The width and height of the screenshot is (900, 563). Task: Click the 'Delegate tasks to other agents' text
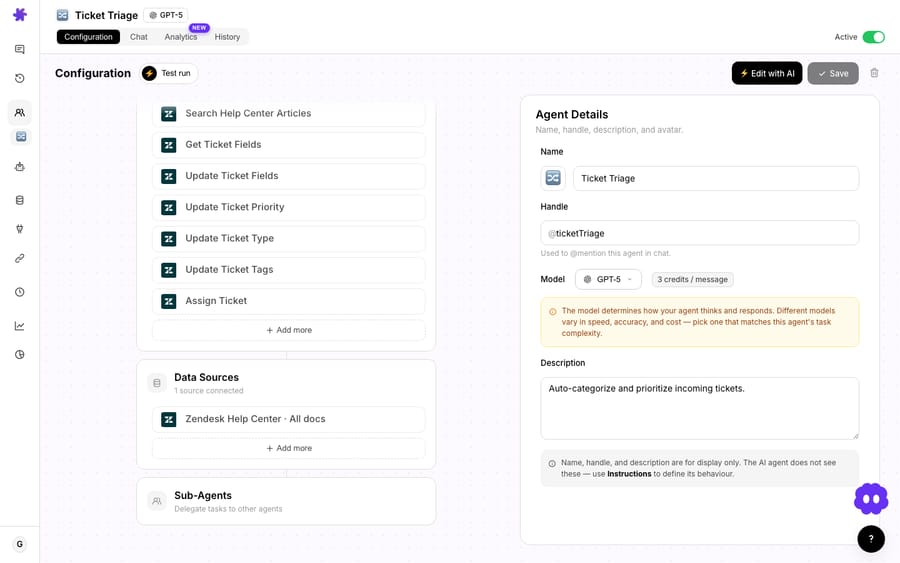(x=228, y=509)
